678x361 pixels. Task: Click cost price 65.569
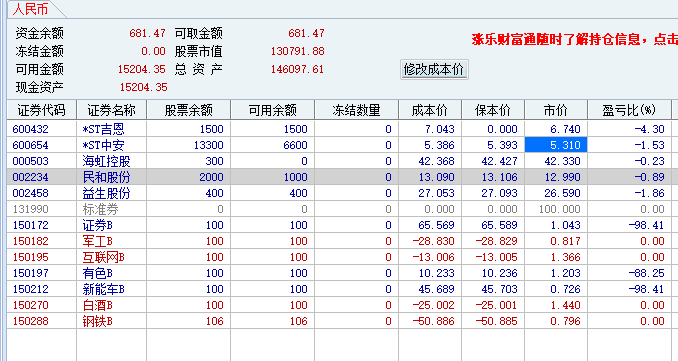pyautogui.click(x=436, y=225)
